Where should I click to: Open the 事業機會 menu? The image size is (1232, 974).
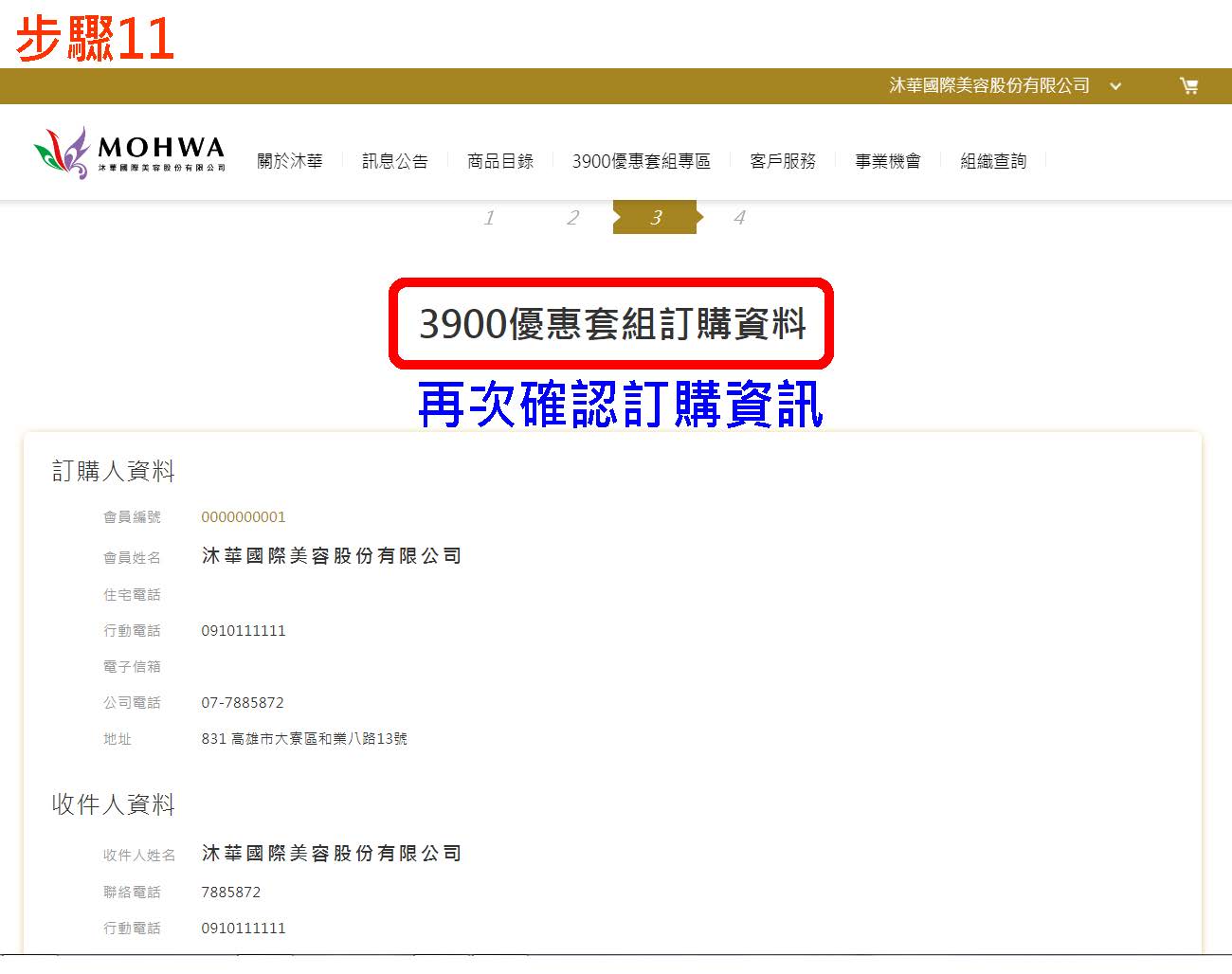coord(888,161)
